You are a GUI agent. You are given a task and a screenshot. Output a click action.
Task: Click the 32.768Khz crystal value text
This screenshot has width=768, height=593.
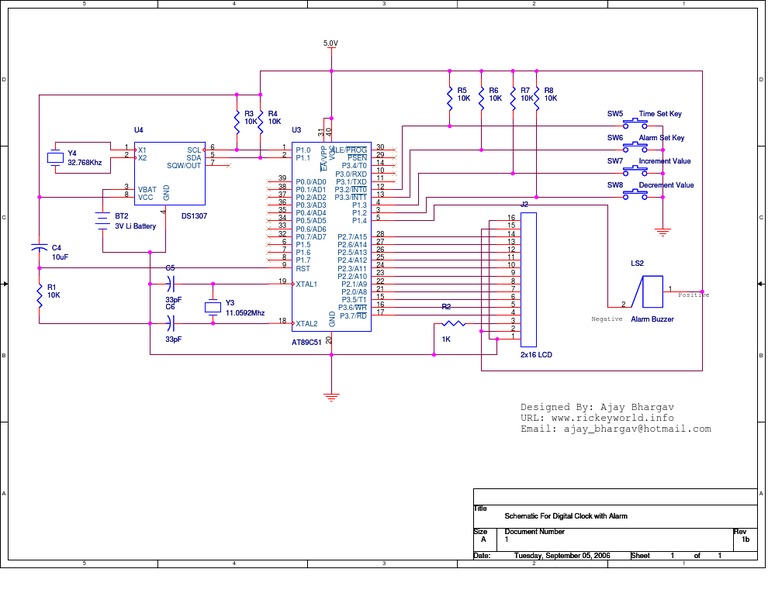pos(84,163)
